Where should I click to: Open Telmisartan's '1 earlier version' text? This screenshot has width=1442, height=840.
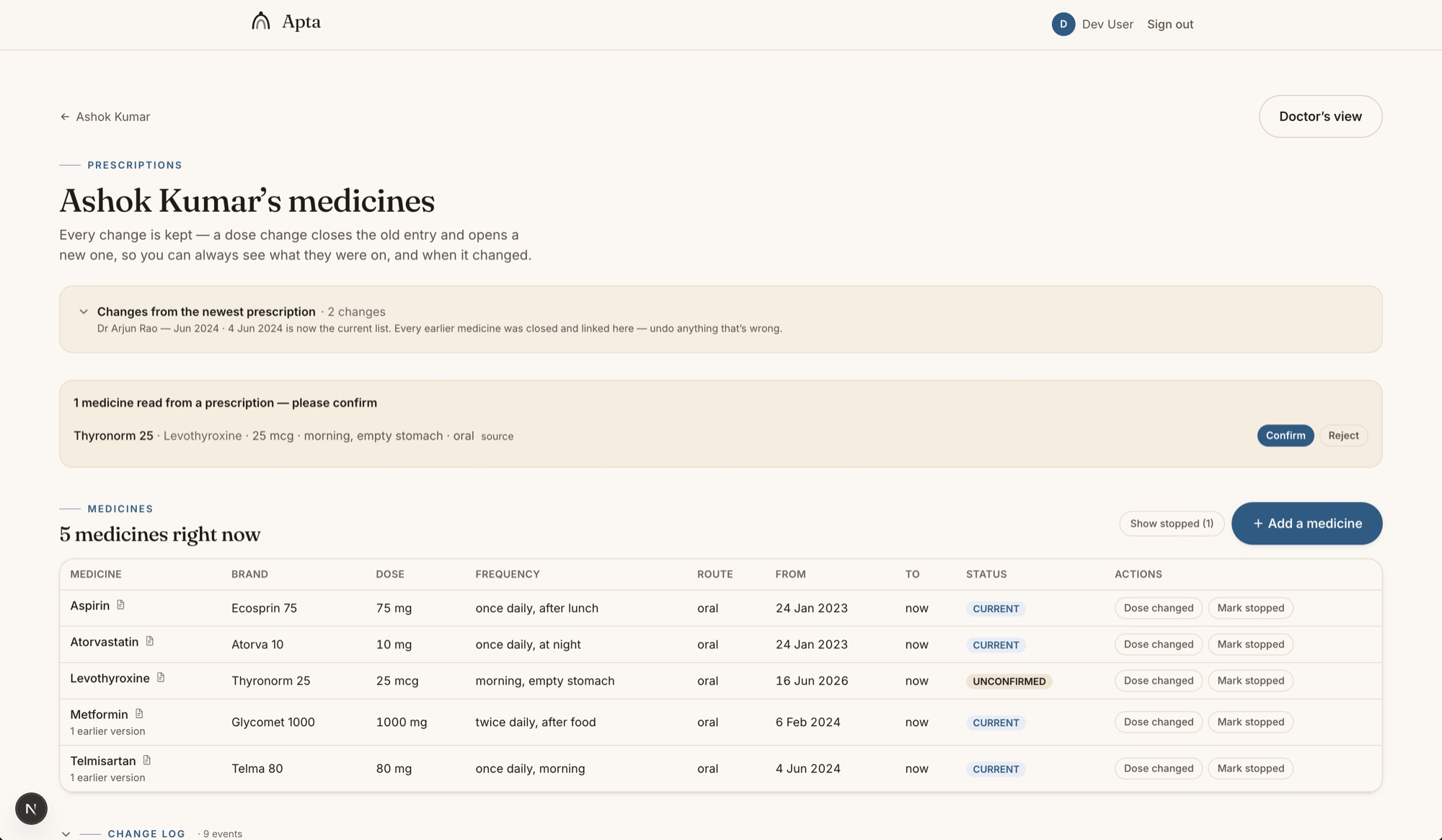[x=107, y=777]
